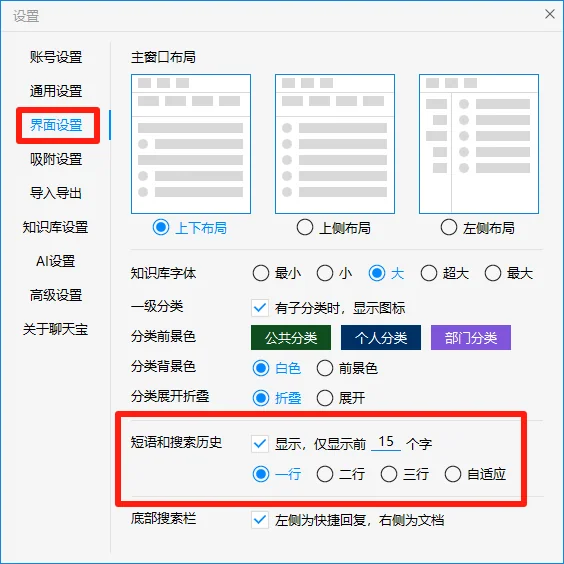This screenshot has height=564, width=564.
Task: Open 高级设置 in the sidebar
Action: [56, 295]
